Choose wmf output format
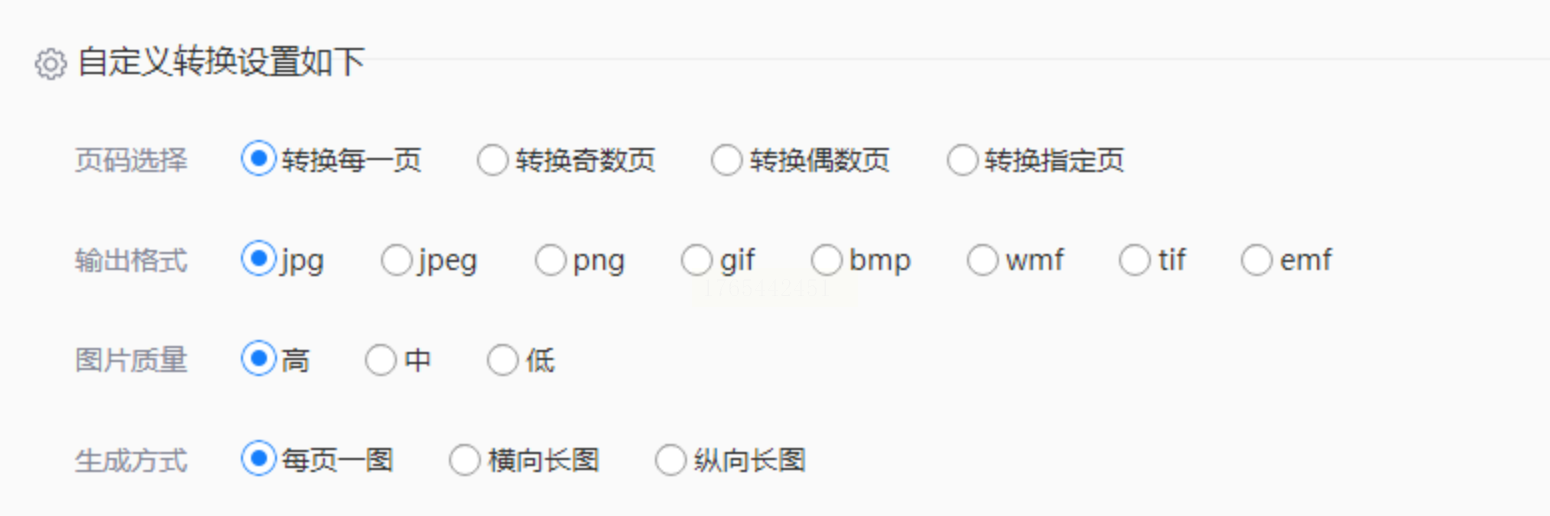The height and width of the screenshot is (516, 1550). (983, 261)
